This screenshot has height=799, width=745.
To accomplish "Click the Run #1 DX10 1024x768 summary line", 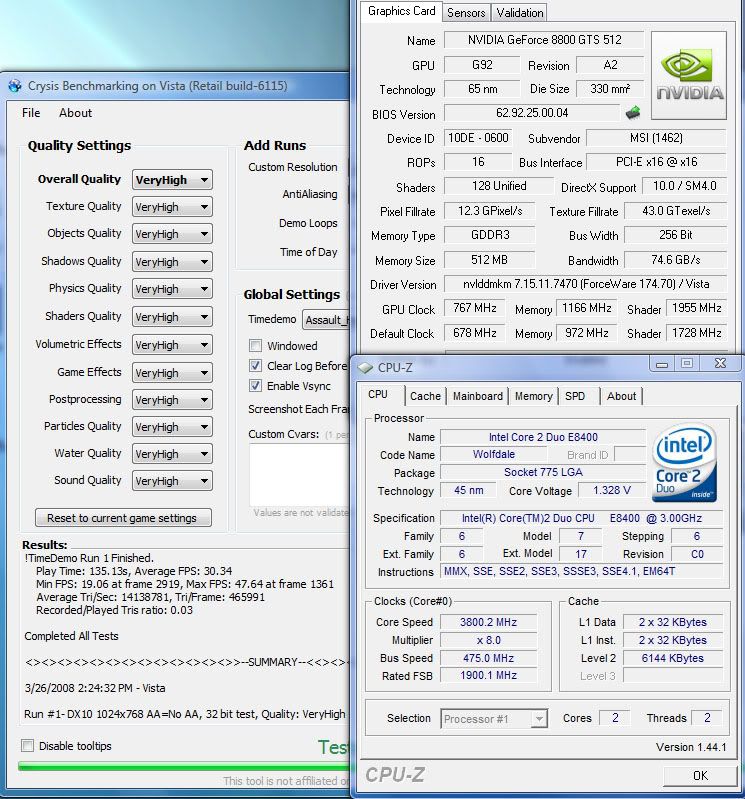I will [184, 714].
